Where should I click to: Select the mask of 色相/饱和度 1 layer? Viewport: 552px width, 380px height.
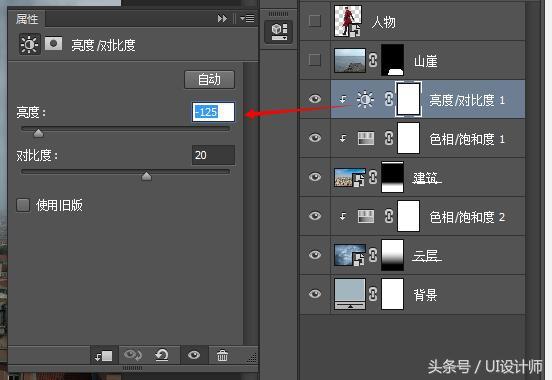click(408, 138)
